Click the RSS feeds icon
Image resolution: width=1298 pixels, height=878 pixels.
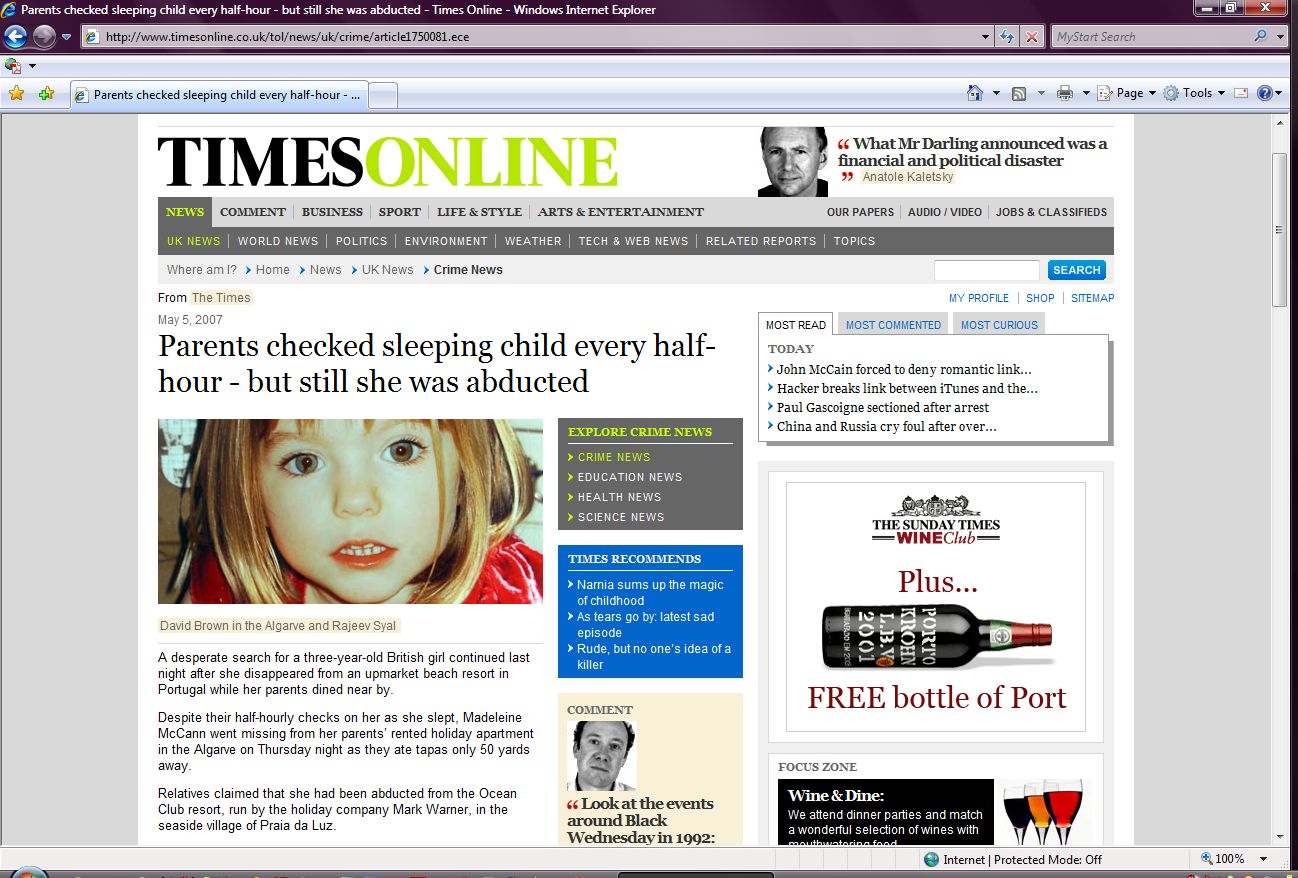tap(1019, 93)
